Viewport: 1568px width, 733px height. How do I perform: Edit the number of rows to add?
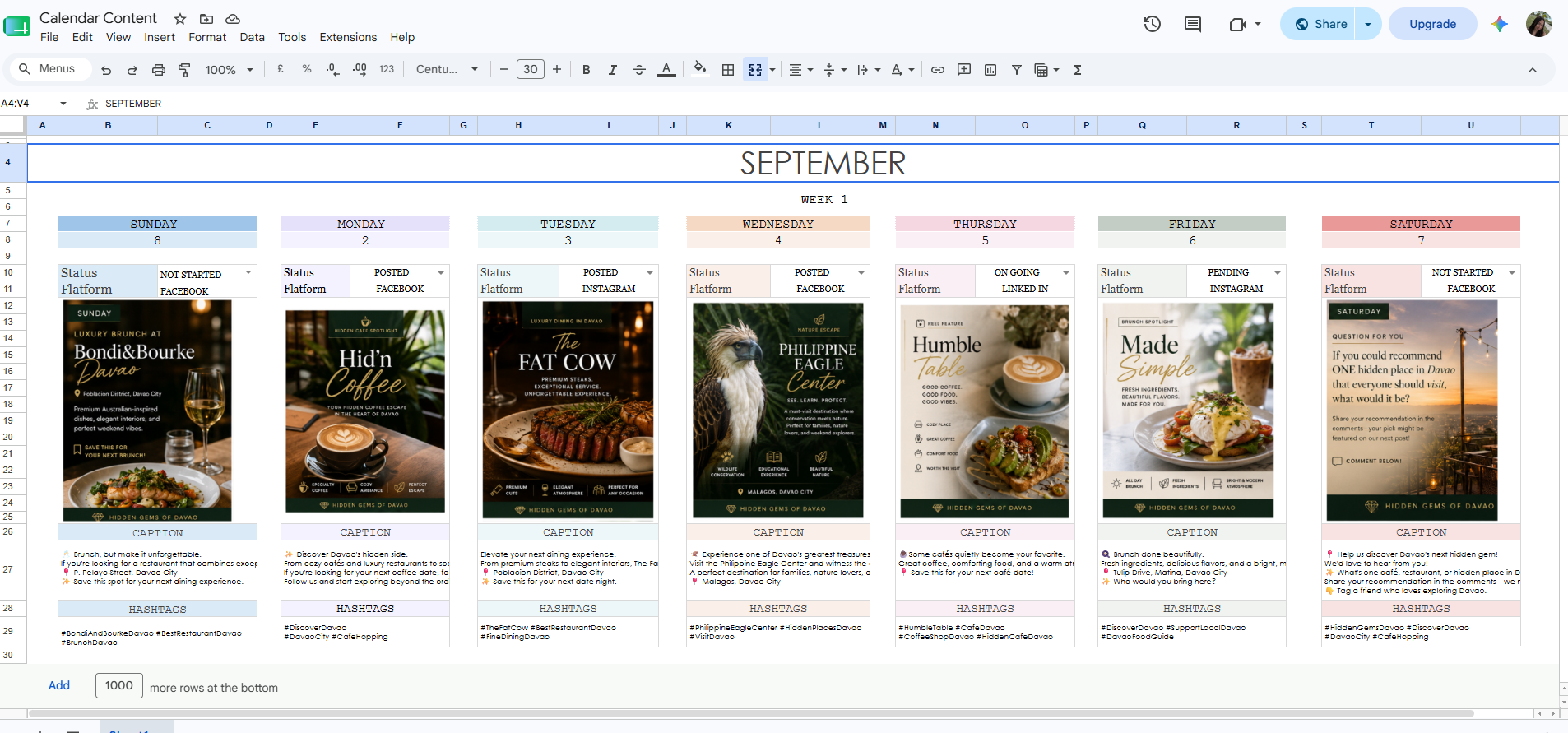point(119,685)
